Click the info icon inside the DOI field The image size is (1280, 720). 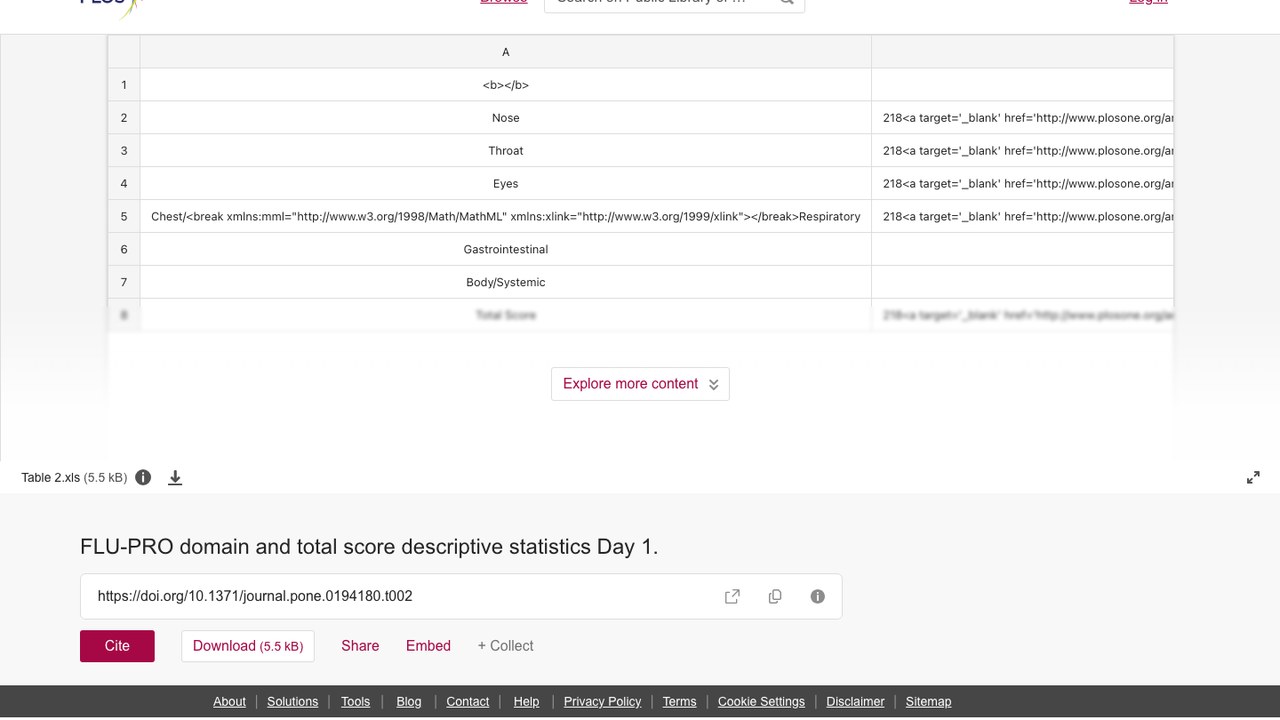(x=818, y=597)
